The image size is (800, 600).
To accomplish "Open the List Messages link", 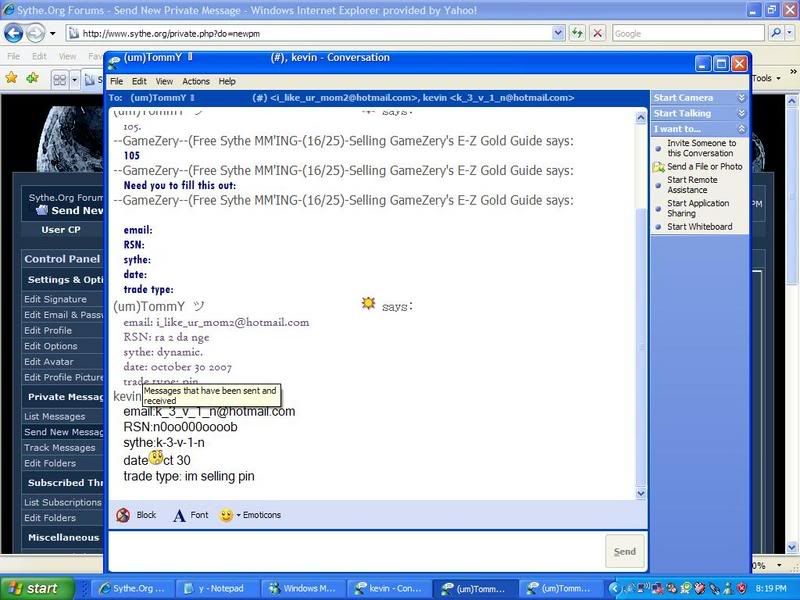I will [55, 417].
